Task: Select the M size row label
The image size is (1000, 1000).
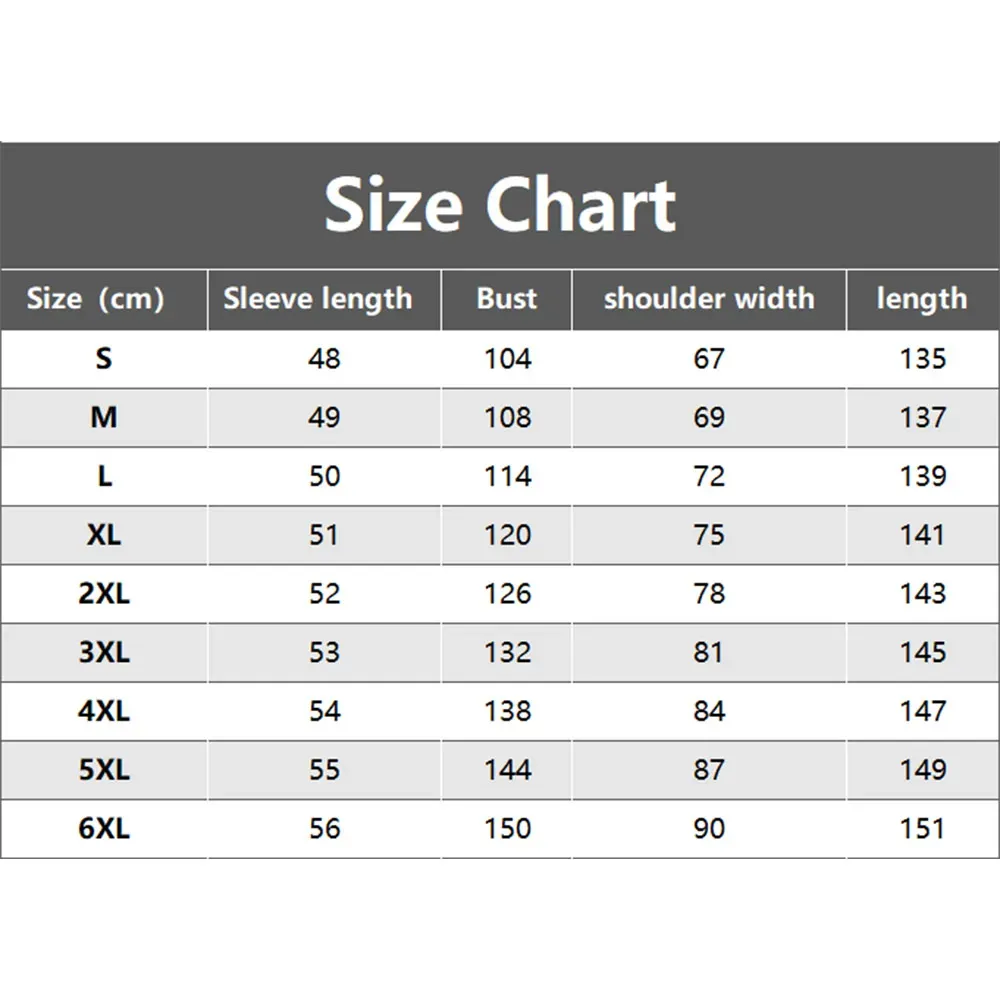Action: (x=104, y=417)
